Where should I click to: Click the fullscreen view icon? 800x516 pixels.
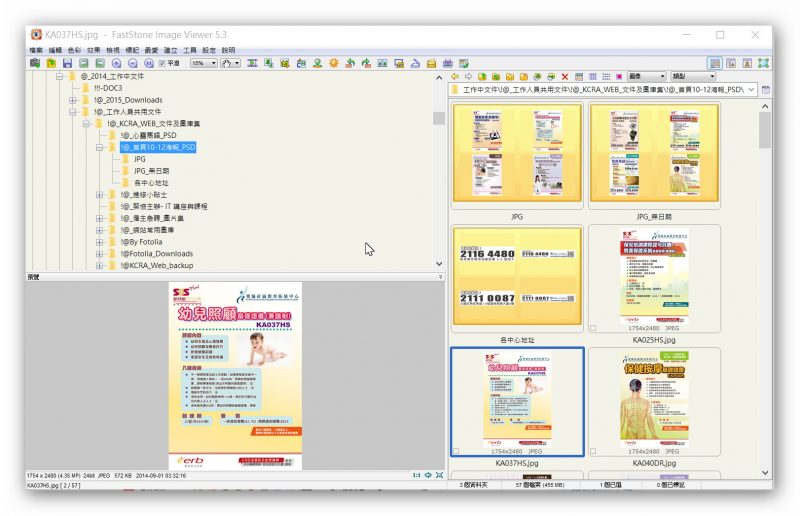(763, 63)
